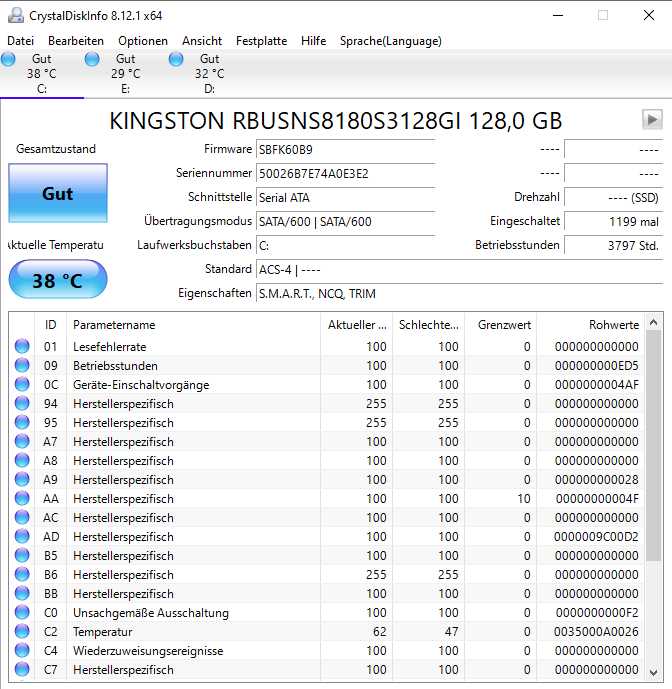Click status icon of row 94
Viewport: 672px width, 689px height.
pos(22,403)
